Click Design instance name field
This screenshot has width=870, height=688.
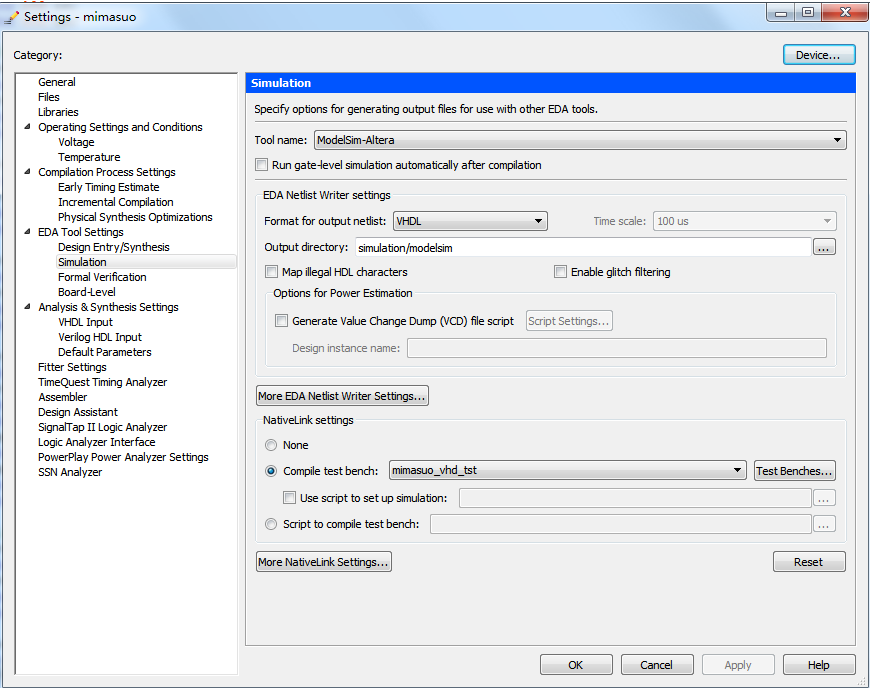(x=617, y=348)
